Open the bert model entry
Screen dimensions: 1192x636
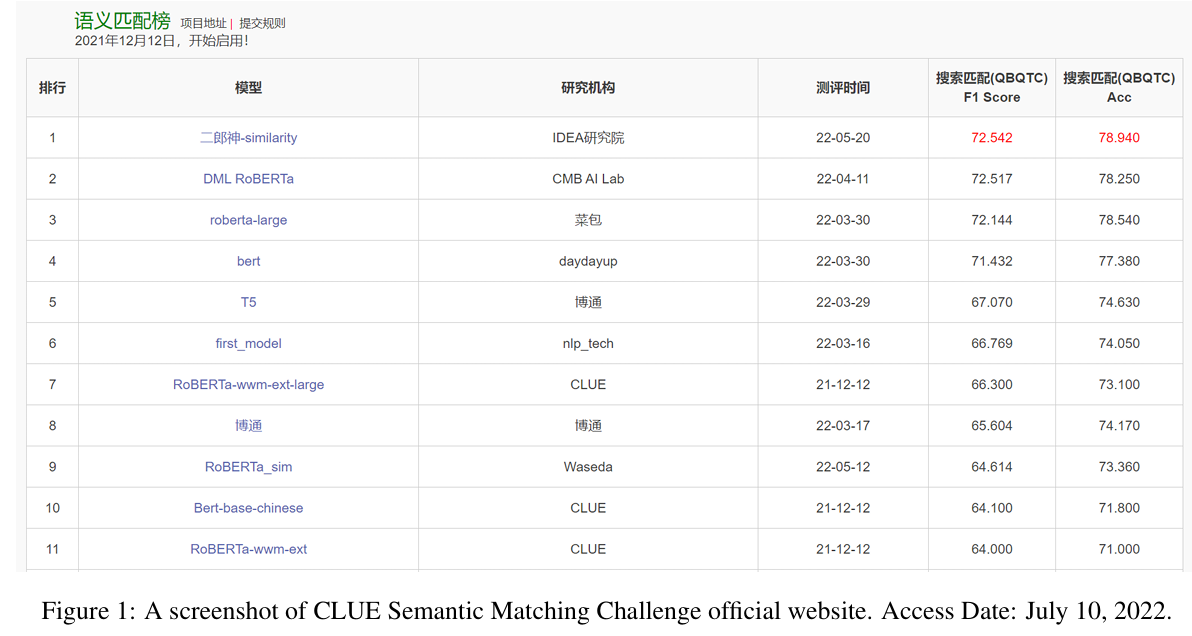(249, 261)
